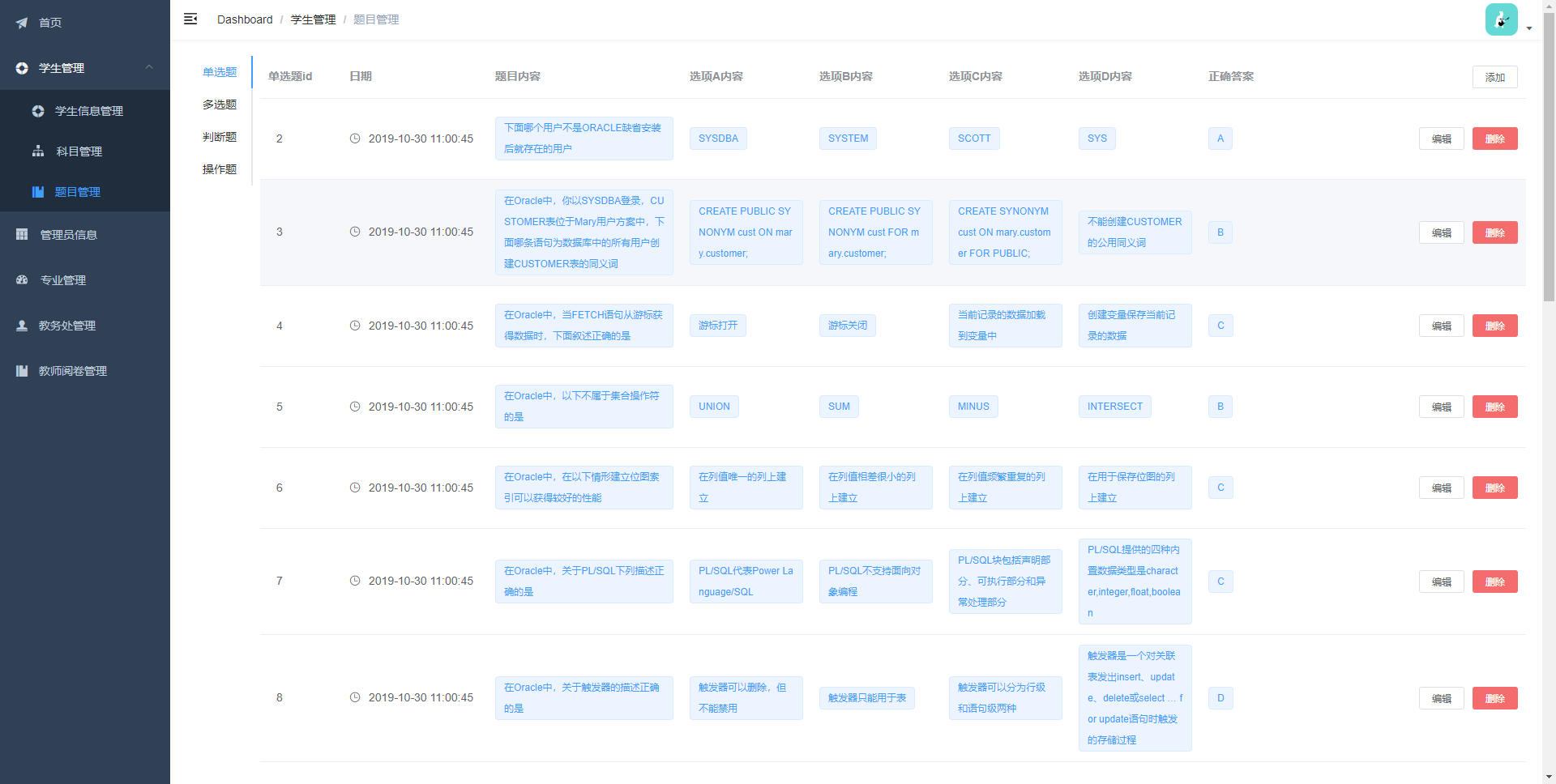Click the plus circle icon beside 学生信息管理
The height and width of the screenshot is (784, 1556).
pyautogui.click(x=38, y=111)
